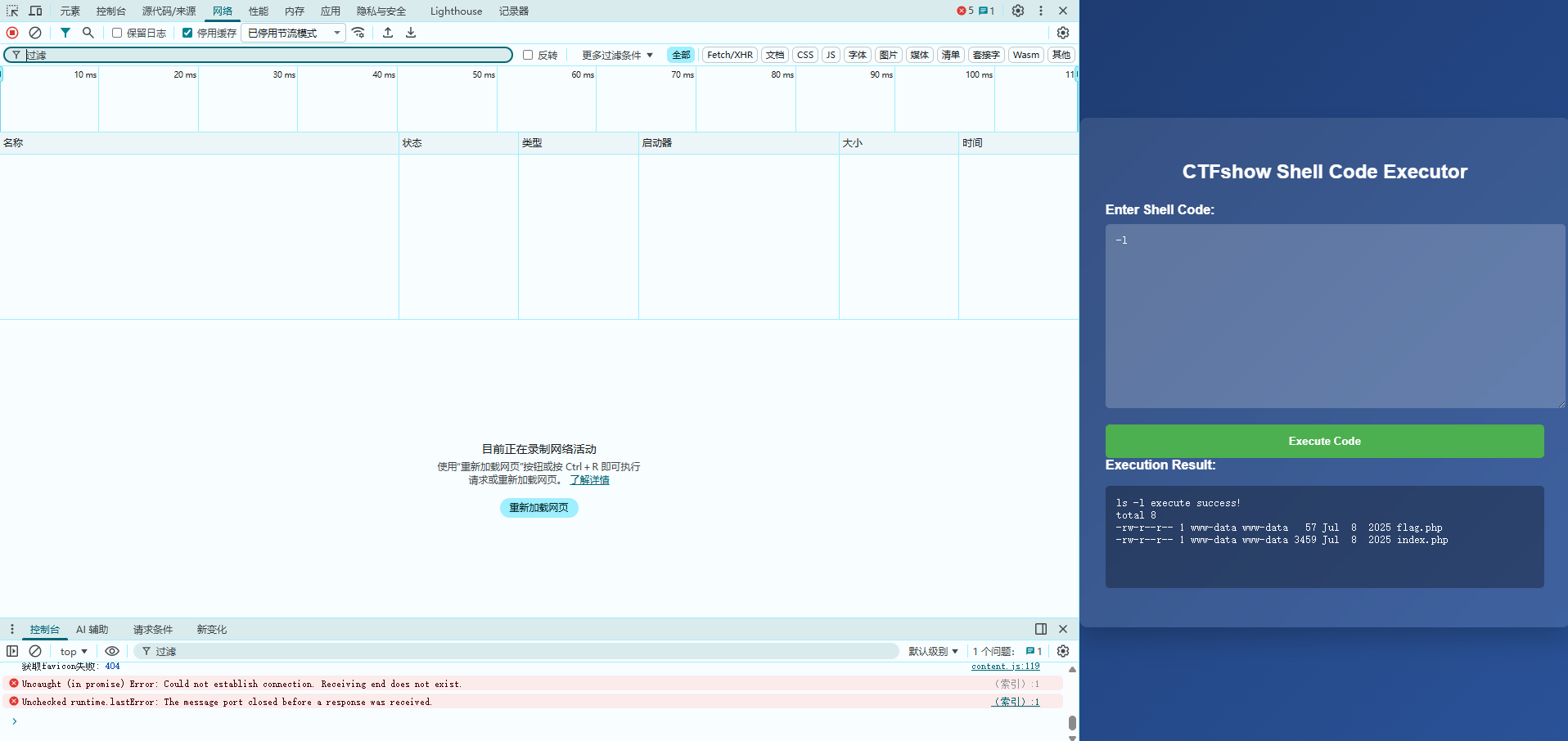Switch to the 元素 tab
Image resolution: width=1568 pixels, height=741 pixels.
click(70, 11)
